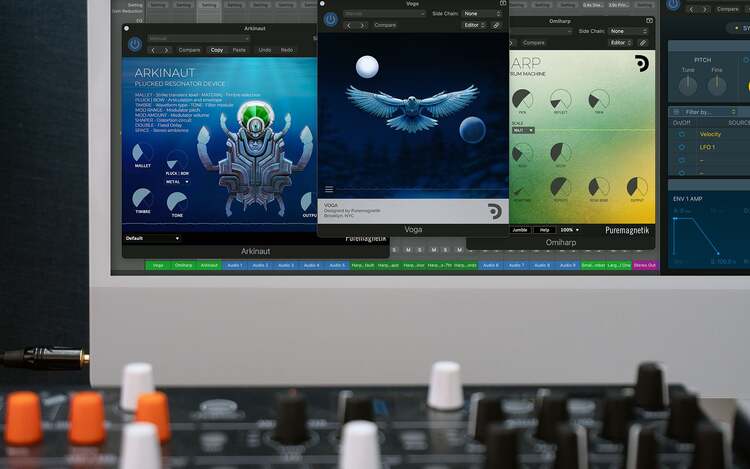750x469 pixels.
Task: Adjust the Pitch Fine knob
Action: (717, 86)
